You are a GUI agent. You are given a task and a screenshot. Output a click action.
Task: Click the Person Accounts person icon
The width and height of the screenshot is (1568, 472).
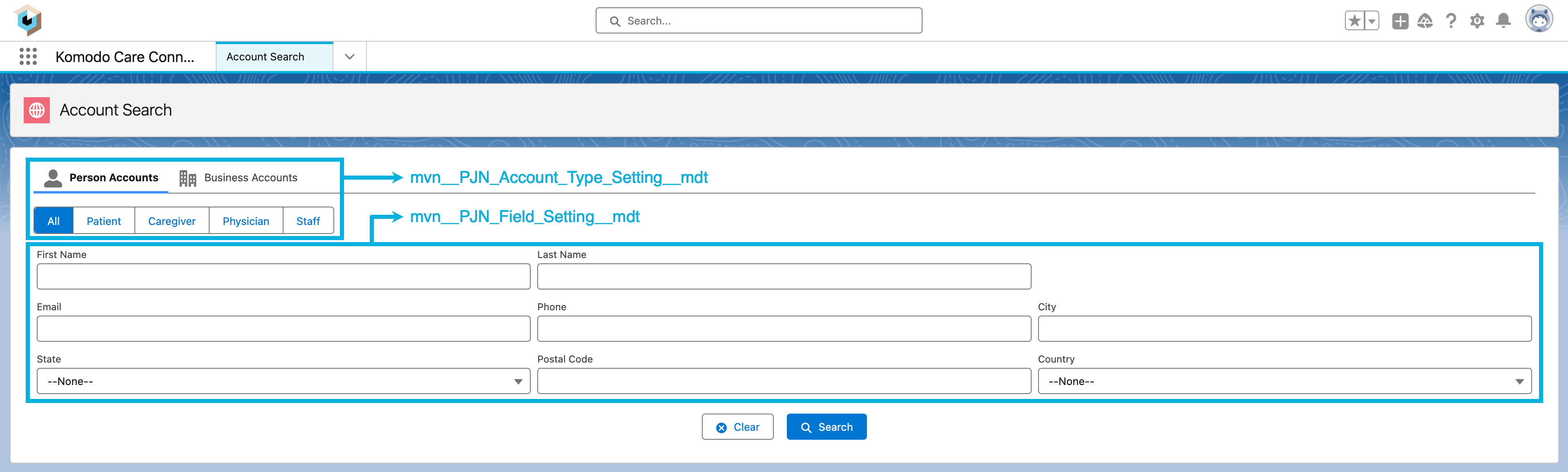[x=53, y=178]
